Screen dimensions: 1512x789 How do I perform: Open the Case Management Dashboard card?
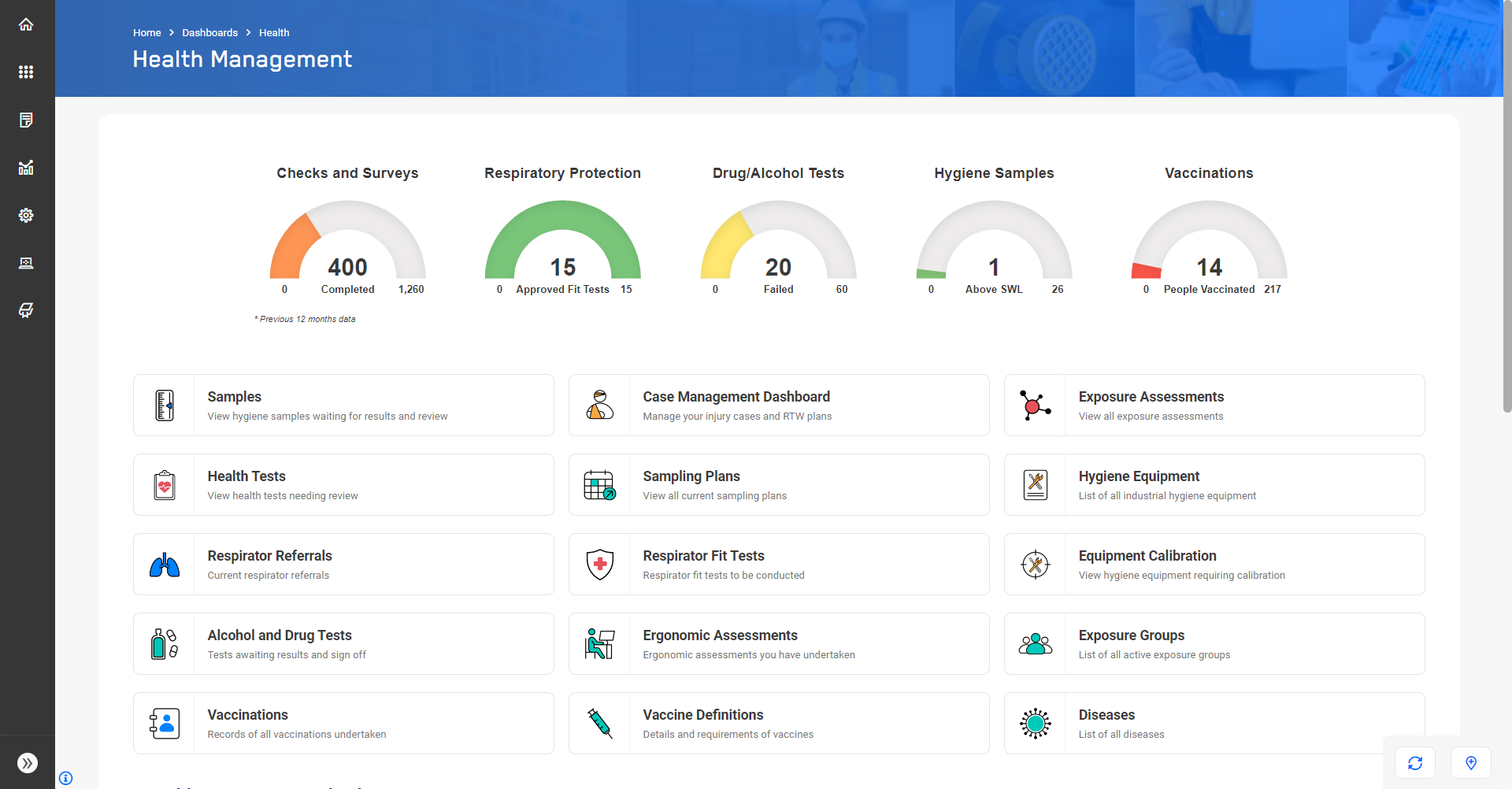coord(778,405)
